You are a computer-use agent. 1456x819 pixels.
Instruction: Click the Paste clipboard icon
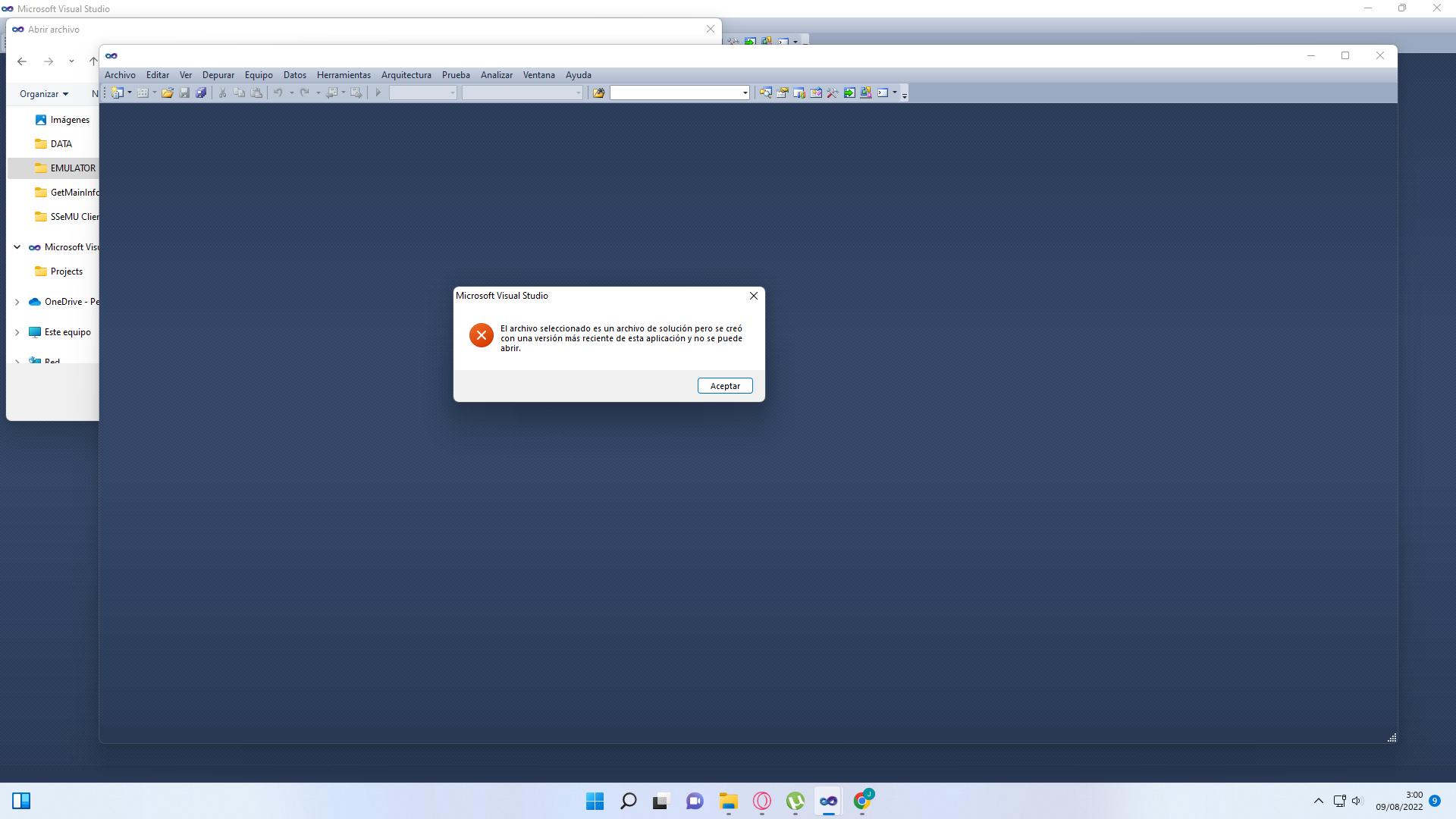[x=256, y=93]
